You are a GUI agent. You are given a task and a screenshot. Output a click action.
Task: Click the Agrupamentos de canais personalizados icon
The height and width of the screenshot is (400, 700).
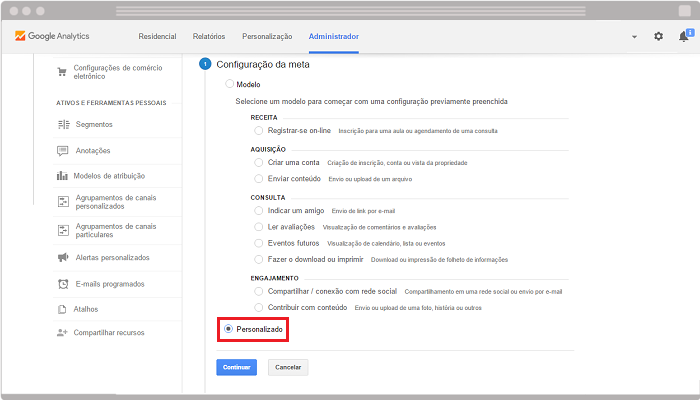[63, 202]
